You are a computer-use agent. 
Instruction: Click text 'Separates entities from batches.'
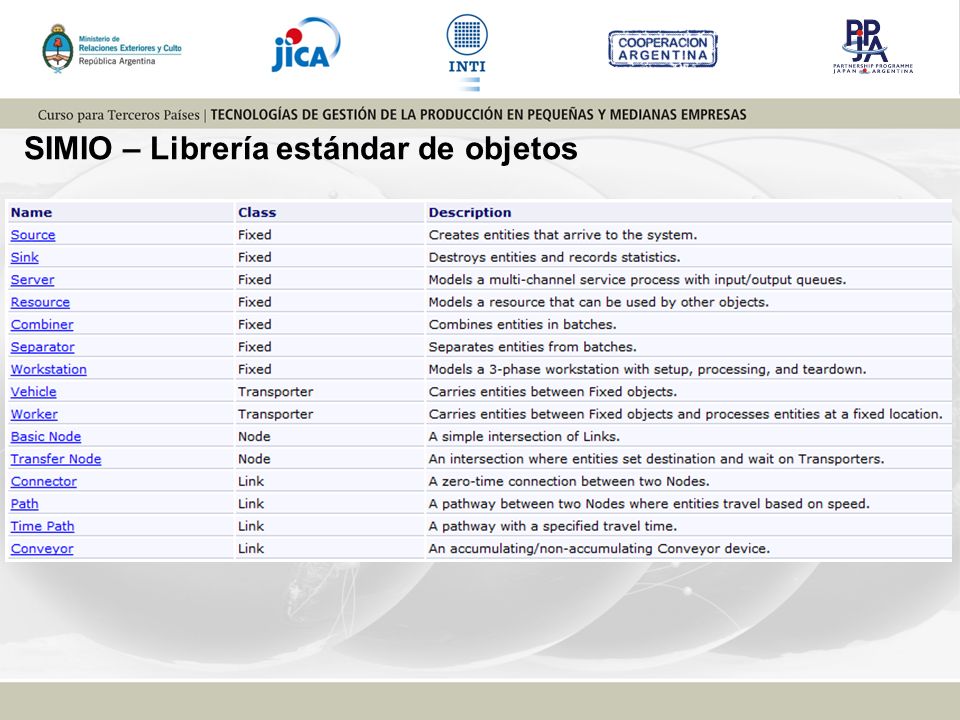tap(532, 347)
